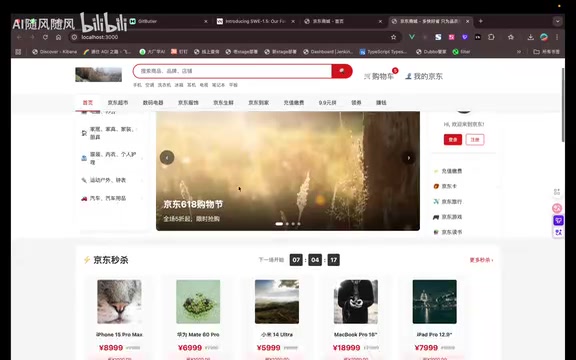Click the lightning icon beside 京东秒杀
The width and height of the screenshot is (576, 360).
pos(87,260)
